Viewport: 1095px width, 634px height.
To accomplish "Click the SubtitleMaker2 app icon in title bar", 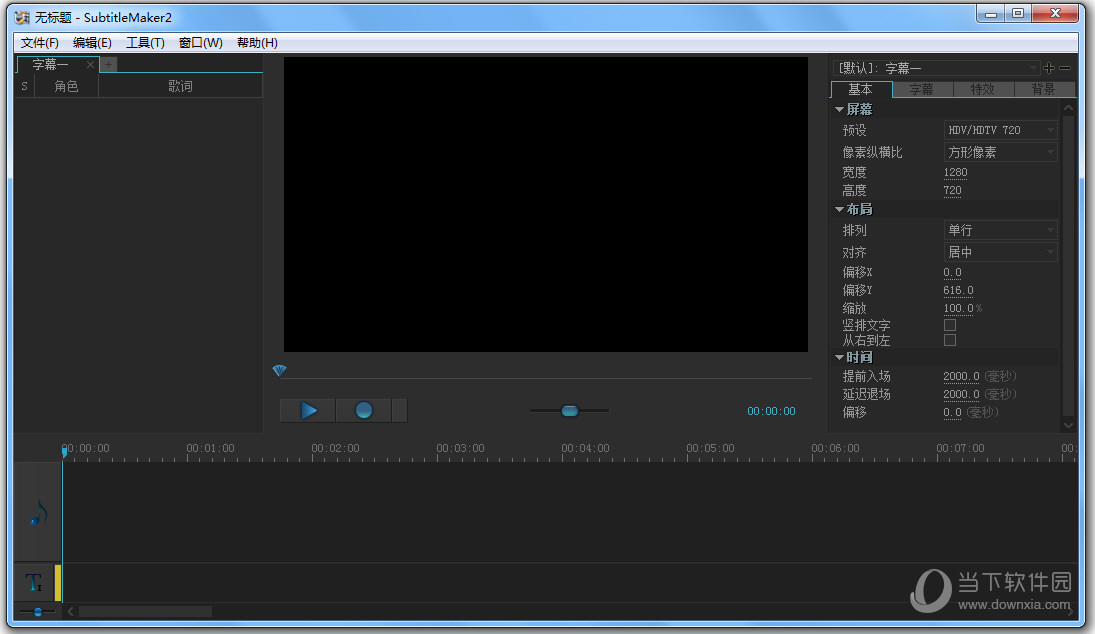I will (22, 17).
